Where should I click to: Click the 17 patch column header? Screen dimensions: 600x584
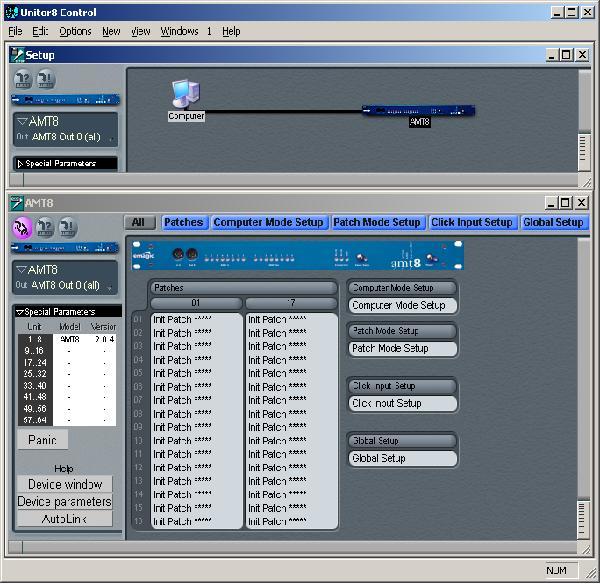tap(291, 303)
